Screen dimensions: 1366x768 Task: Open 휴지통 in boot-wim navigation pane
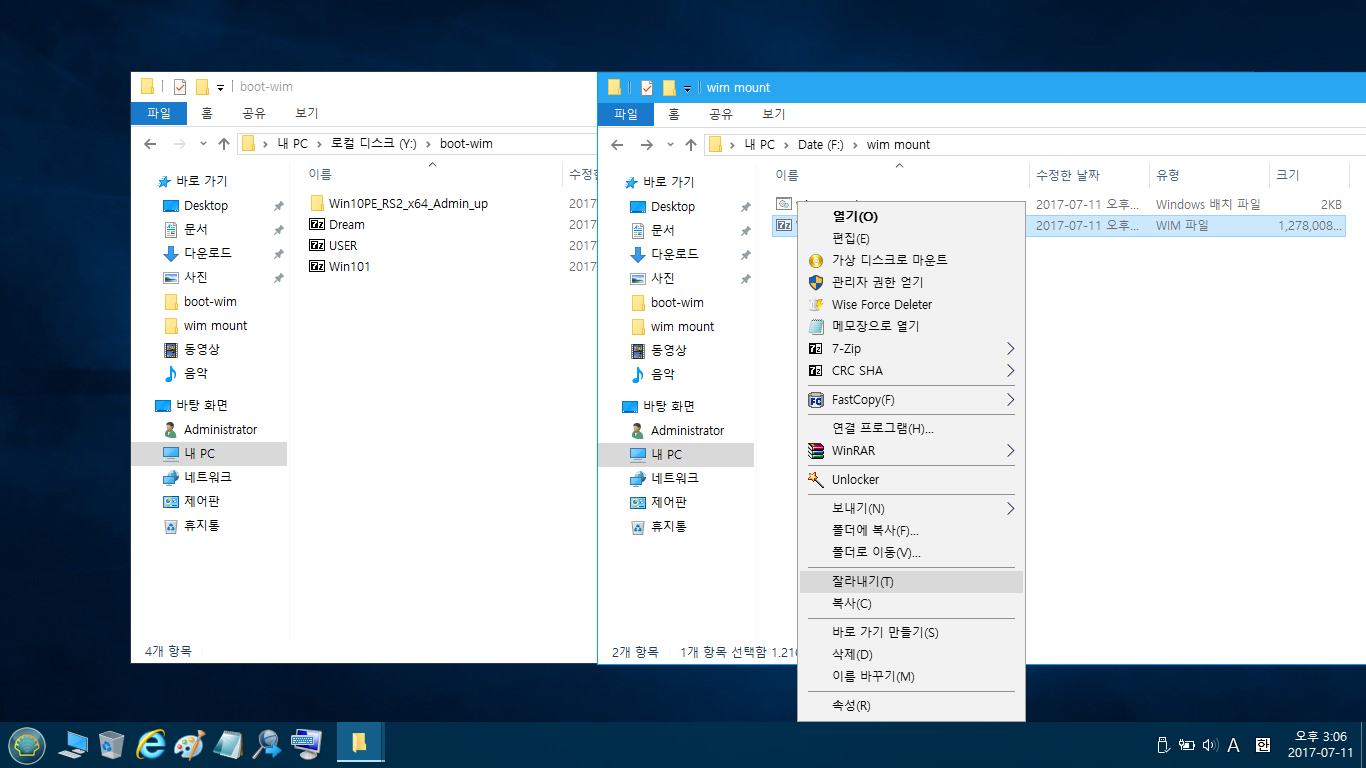point(202,525)
